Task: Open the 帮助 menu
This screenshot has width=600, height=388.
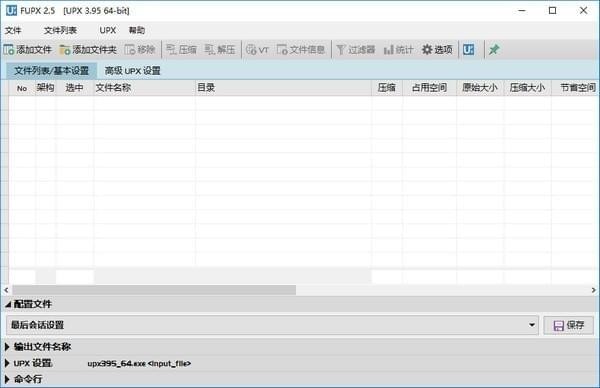Action: point(137,30)
